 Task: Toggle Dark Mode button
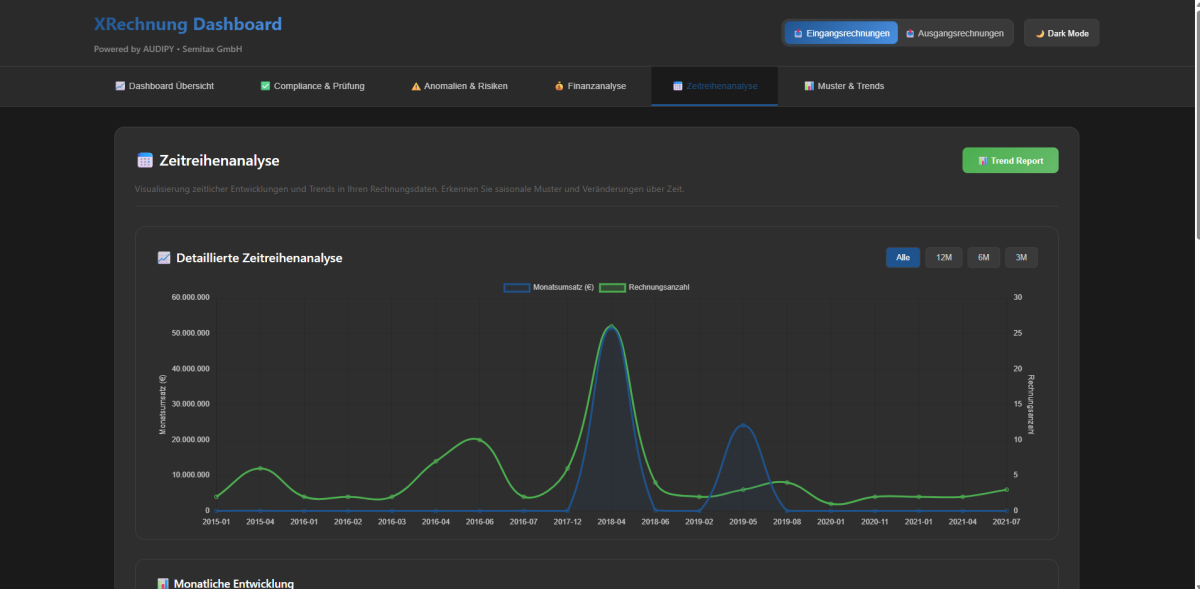pos(1061,33)
